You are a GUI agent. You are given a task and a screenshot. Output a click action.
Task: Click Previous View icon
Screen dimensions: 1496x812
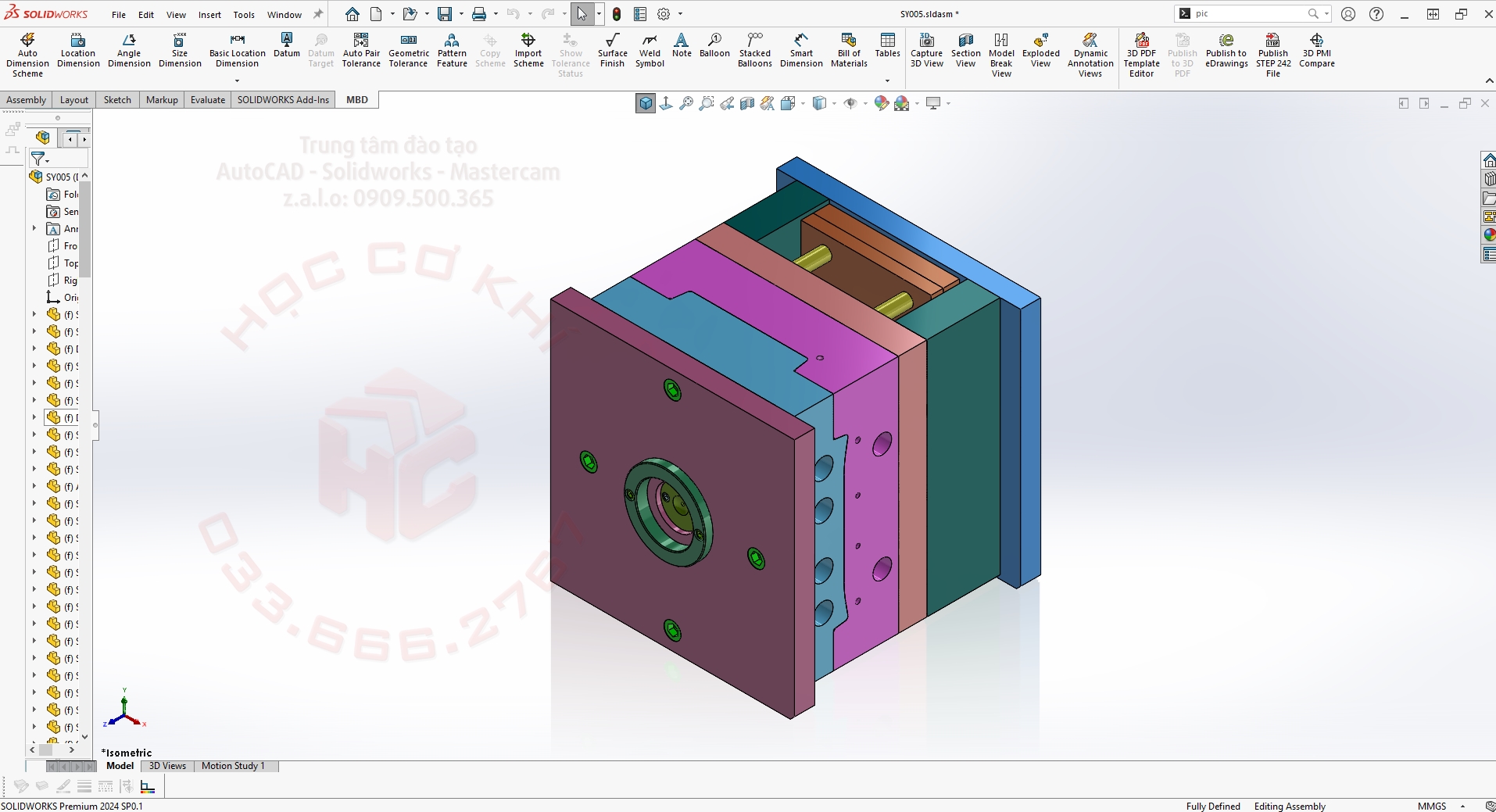coord(727,103)
